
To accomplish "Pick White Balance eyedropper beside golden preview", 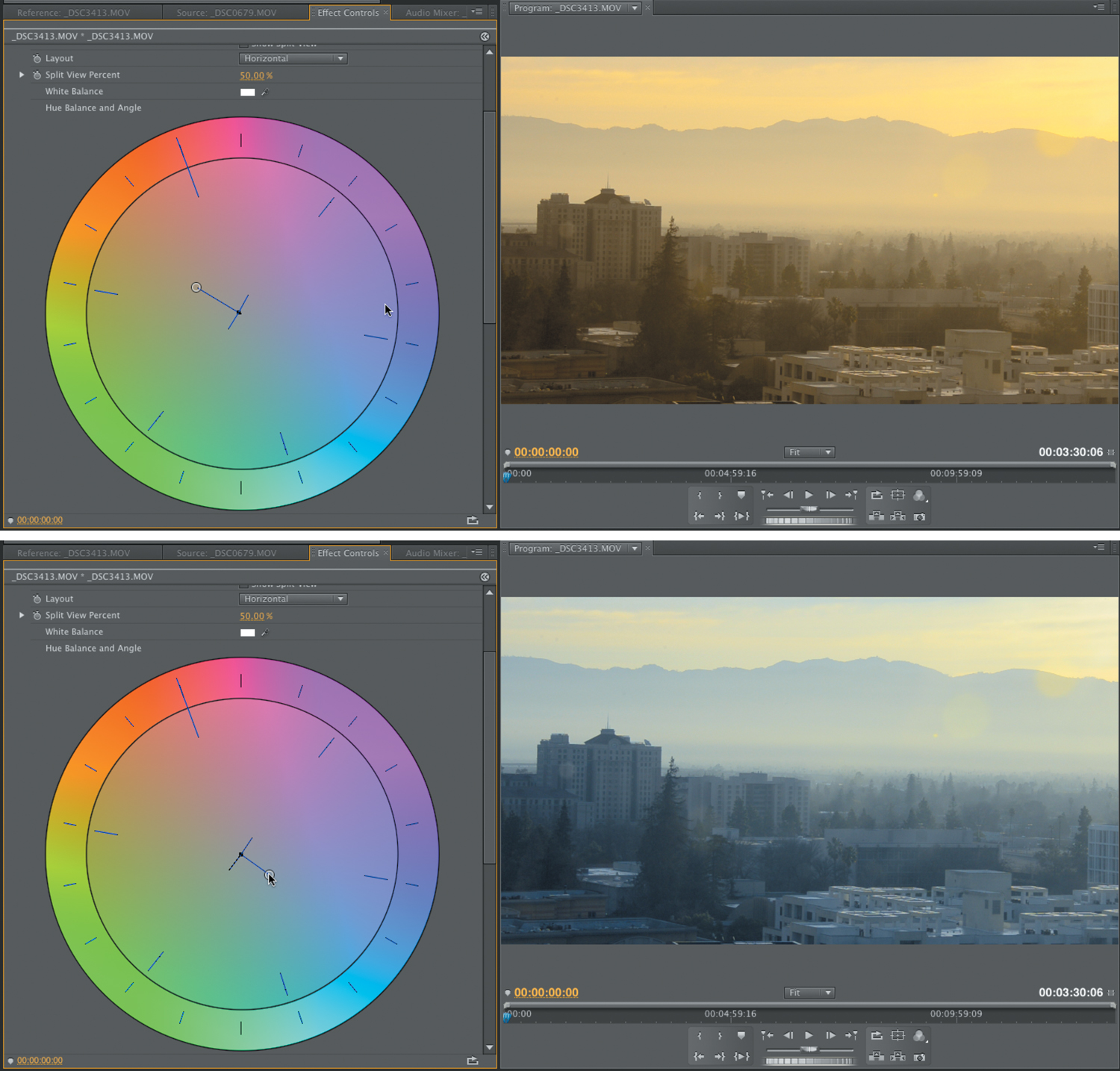I will coord(265,92).
